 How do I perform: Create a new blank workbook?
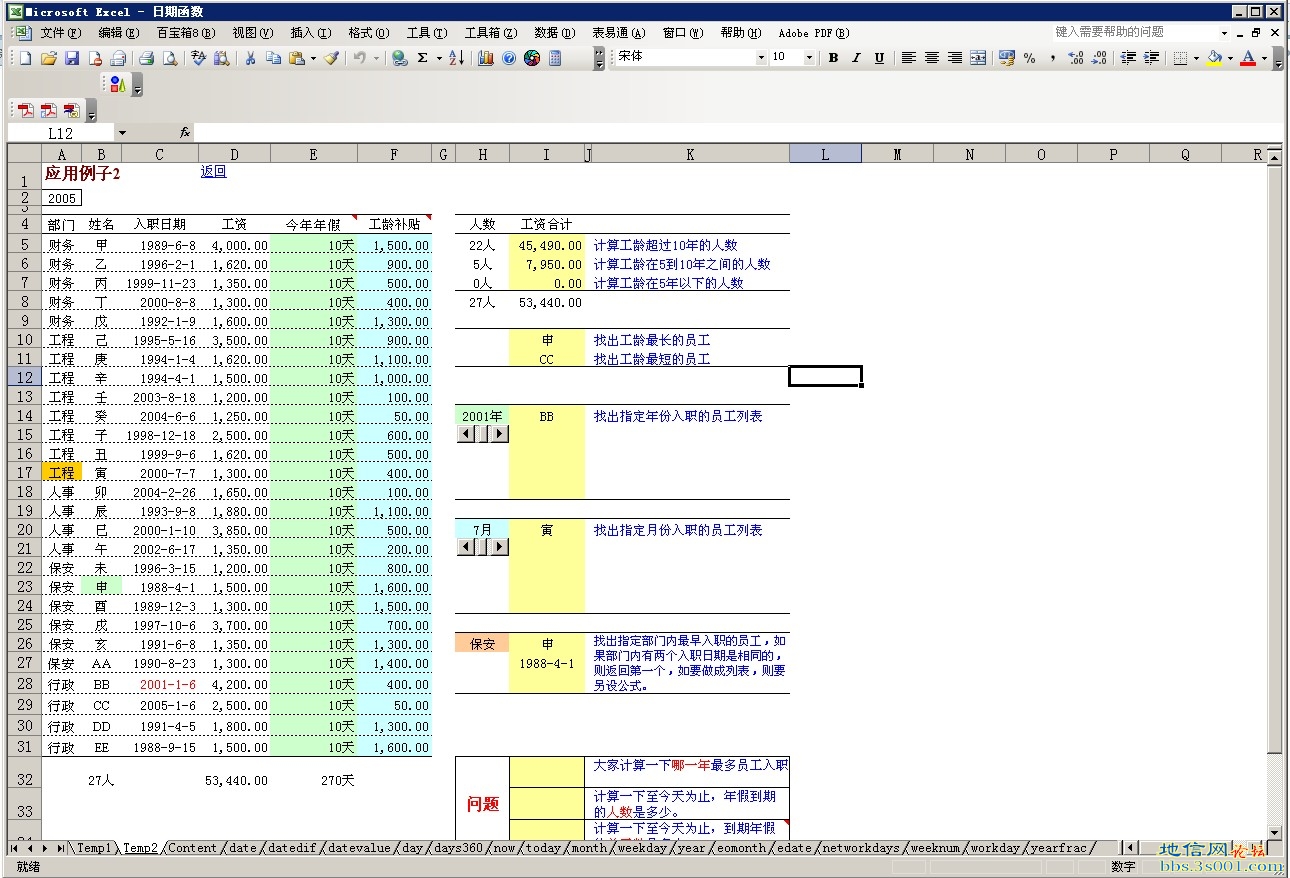coord(26,58)
